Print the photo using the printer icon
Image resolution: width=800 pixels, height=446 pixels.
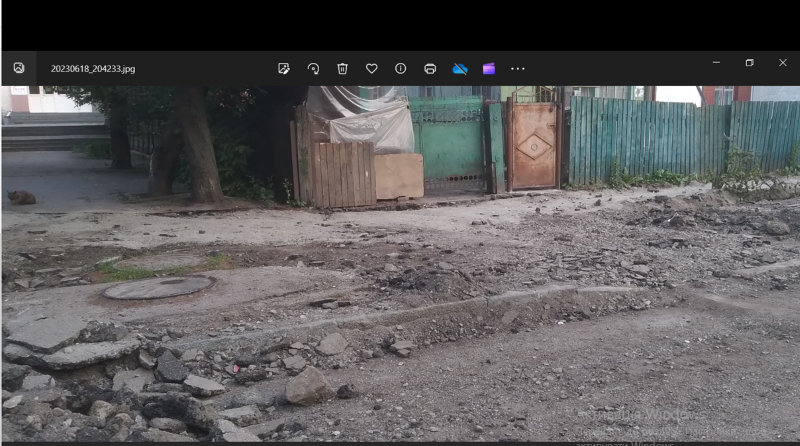[430, 68]
